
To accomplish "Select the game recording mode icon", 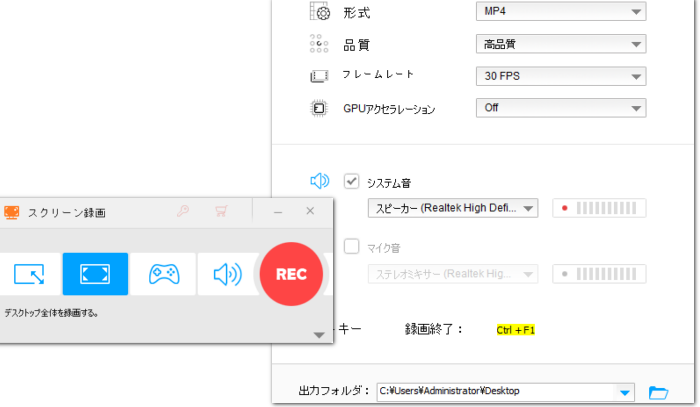I will point(163,273).
